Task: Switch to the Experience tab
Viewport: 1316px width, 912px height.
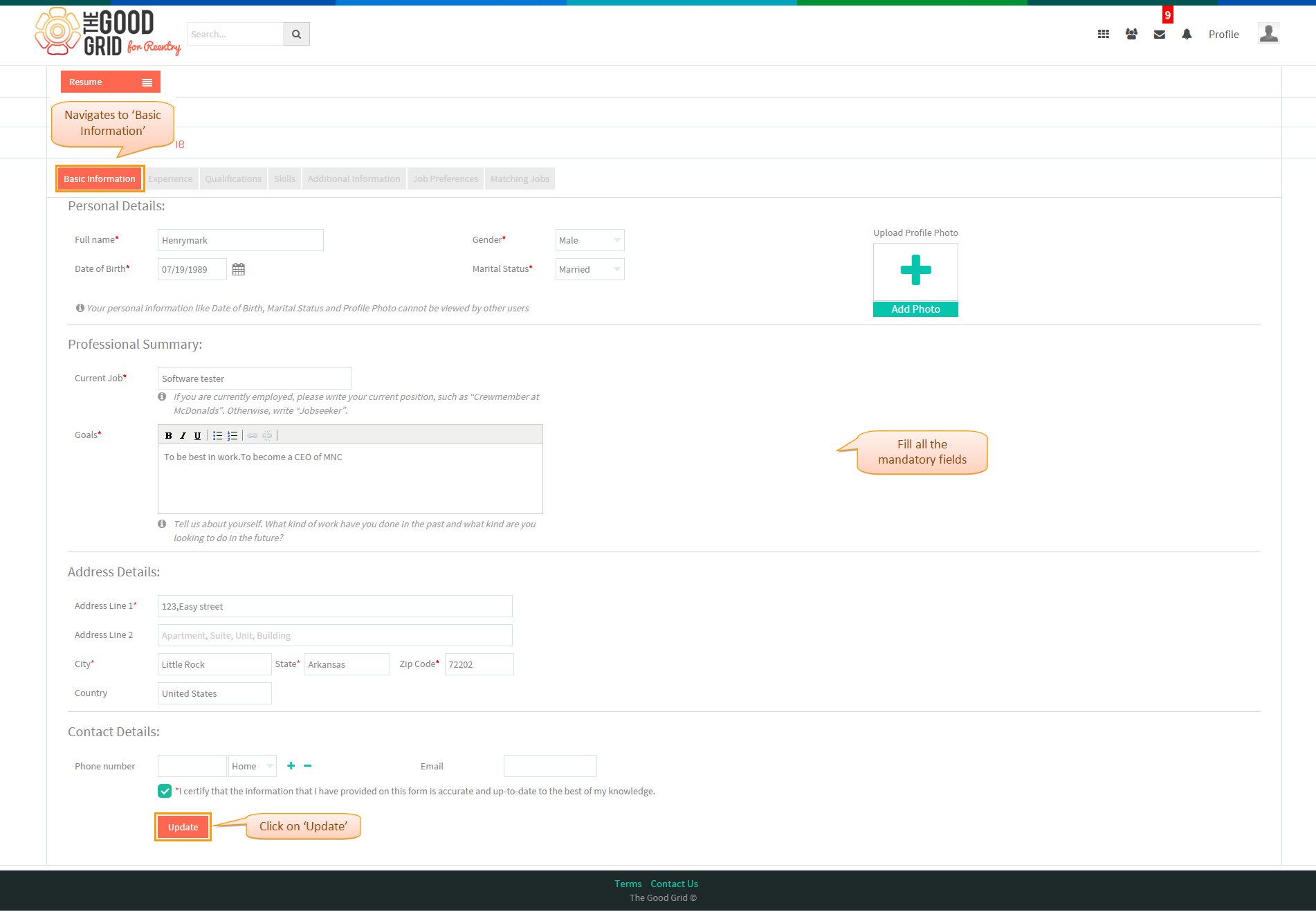Action: 170,179
